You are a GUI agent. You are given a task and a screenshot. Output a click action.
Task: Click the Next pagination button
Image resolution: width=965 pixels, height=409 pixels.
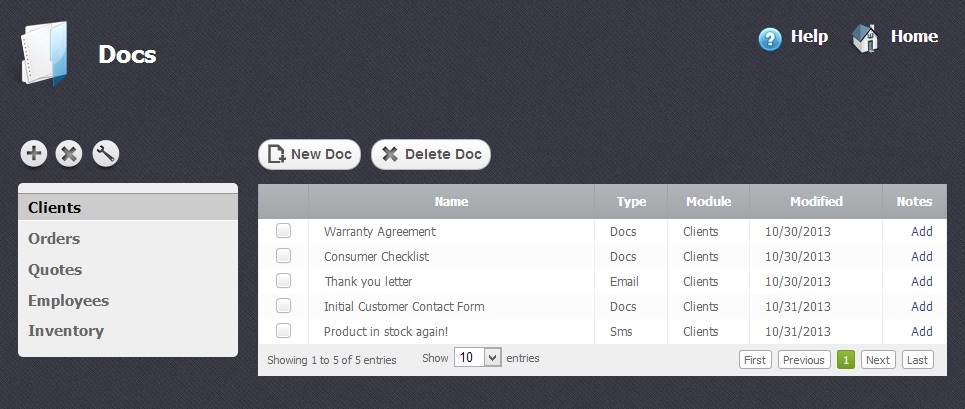pyautogui.click(x=878, y=360)
